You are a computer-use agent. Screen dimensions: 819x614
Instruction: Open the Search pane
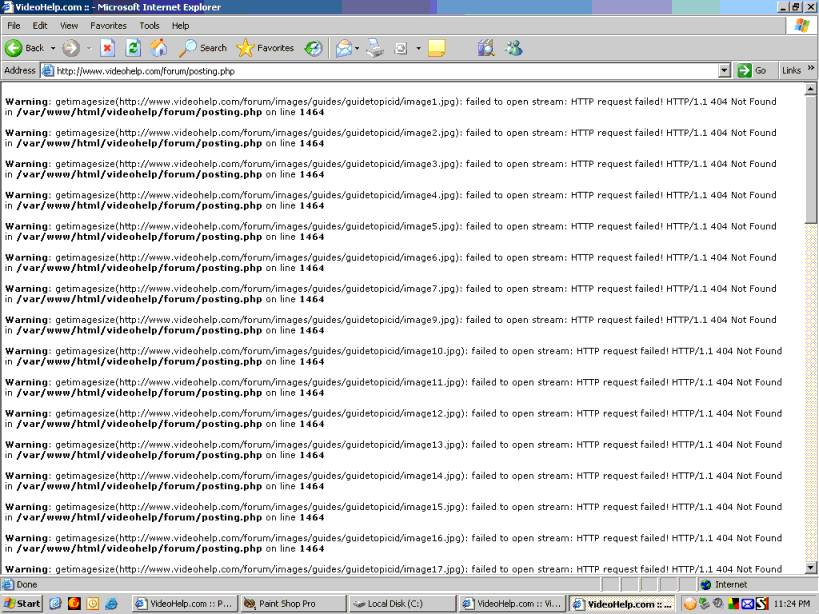click(x=203, y=49)
